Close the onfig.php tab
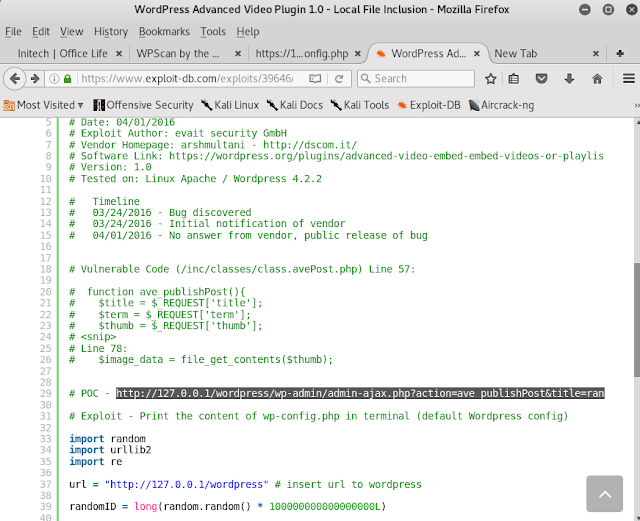This screenshot has width=640, height=521. 358,53
